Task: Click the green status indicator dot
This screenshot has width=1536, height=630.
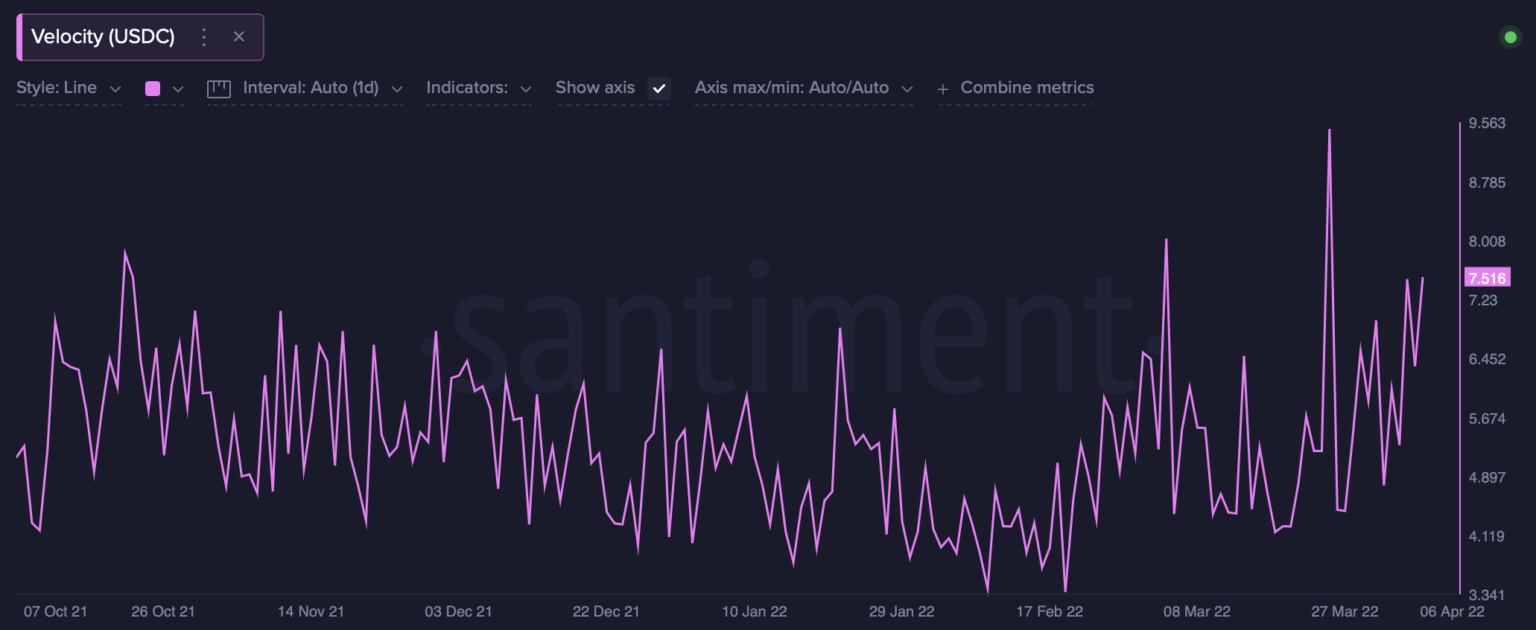Action: coord(1510,38)
